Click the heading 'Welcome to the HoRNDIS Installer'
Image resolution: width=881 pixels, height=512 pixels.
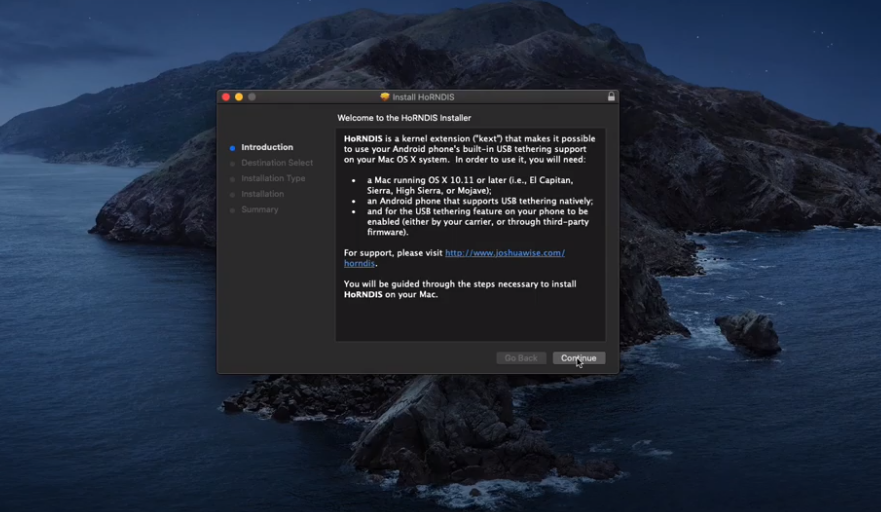click(x=404, y=118)
